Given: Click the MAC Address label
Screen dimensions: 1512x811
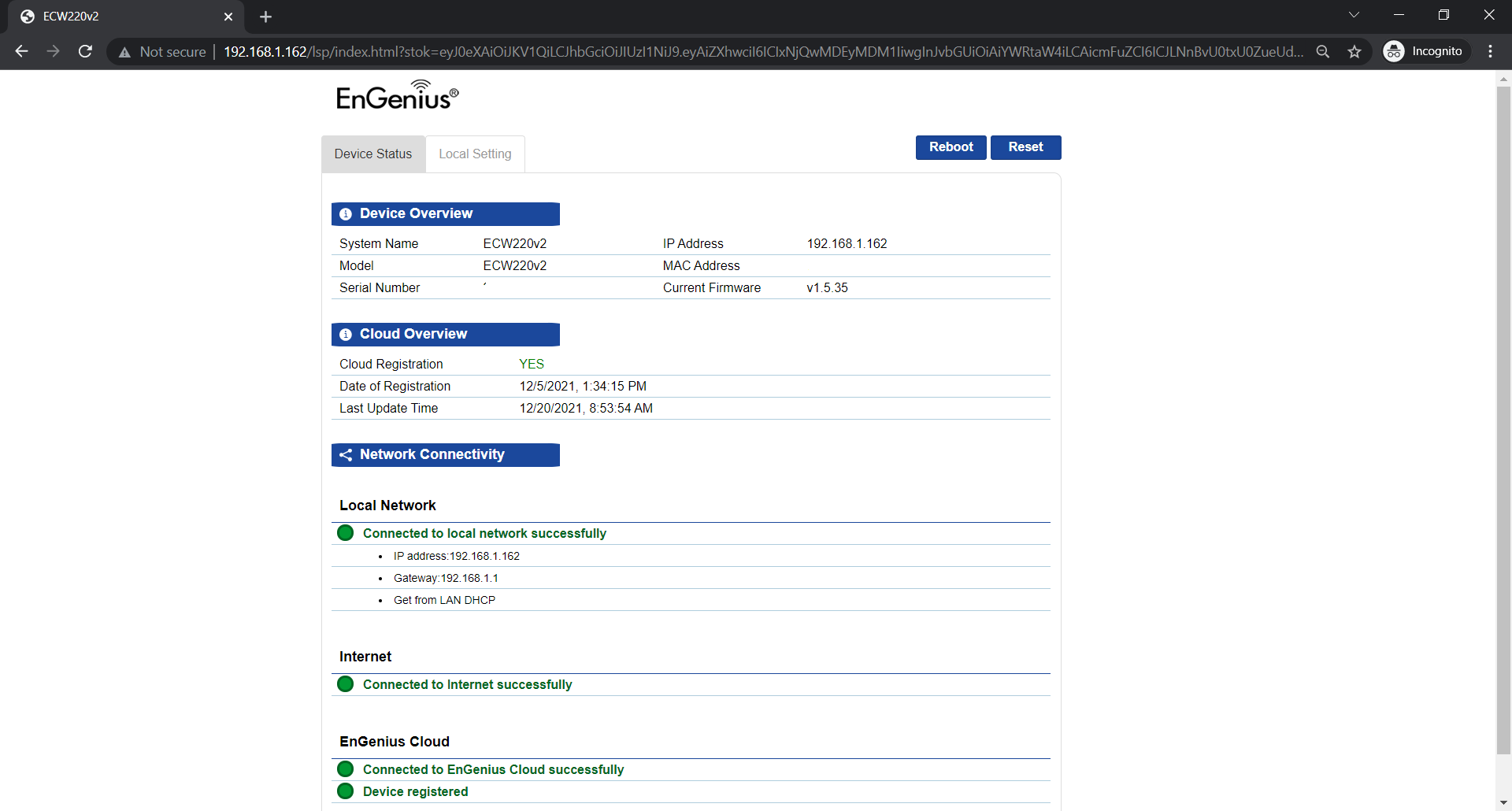Looking at the screenshot, I should click(x=701, y=266).
